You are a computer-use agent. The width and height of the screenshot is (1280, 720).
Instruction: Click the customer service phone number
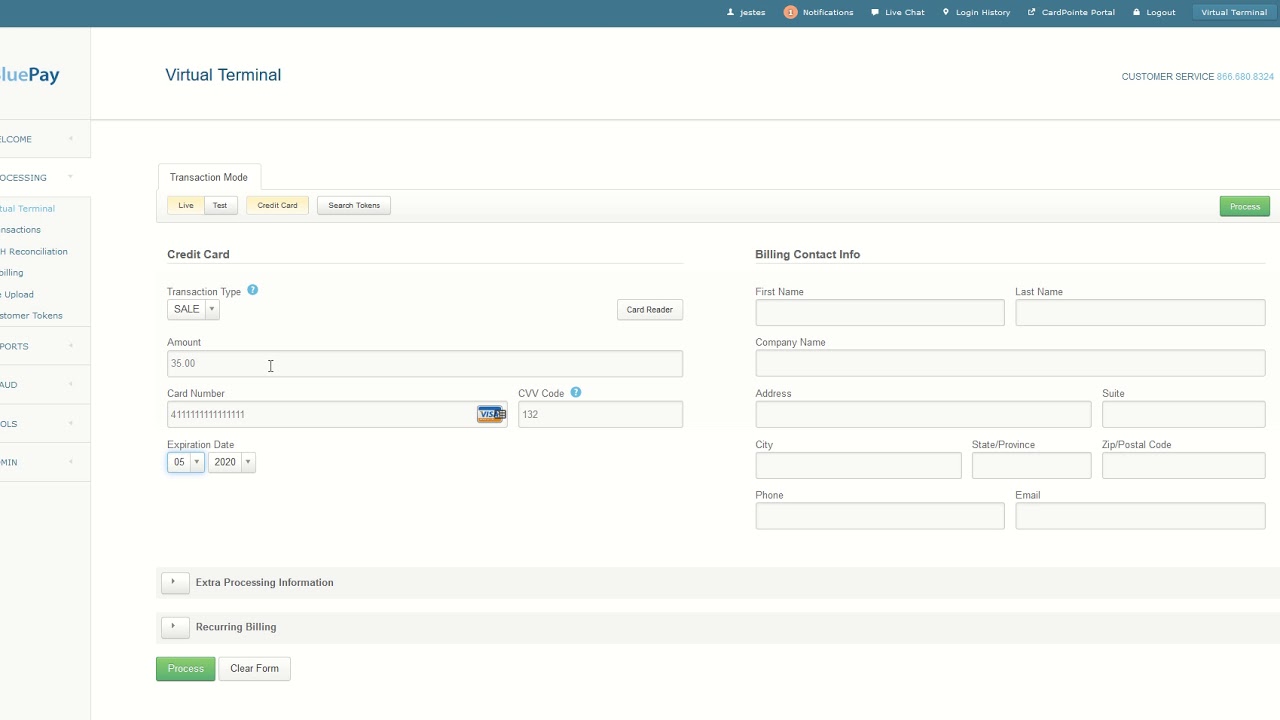click(1245, 77)
